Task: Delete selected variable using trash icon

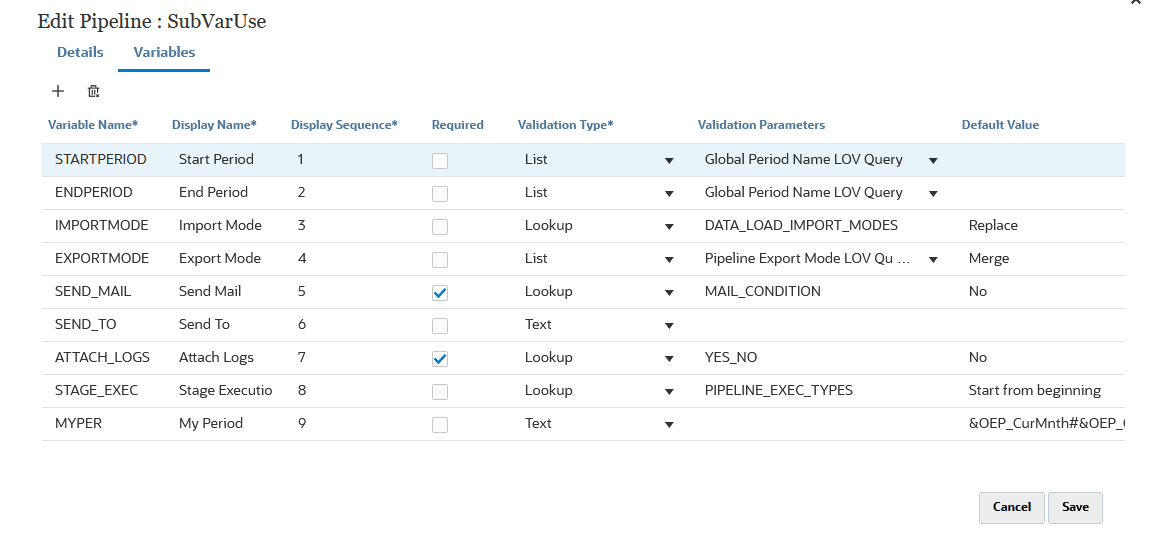Action: 93,91
